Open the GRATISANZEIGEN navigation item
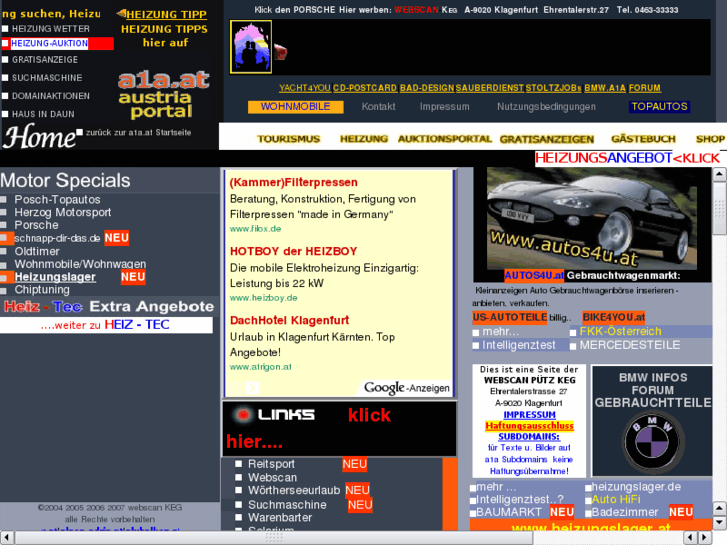Viewport: 727px width, 545px height. tap(547, 139)
